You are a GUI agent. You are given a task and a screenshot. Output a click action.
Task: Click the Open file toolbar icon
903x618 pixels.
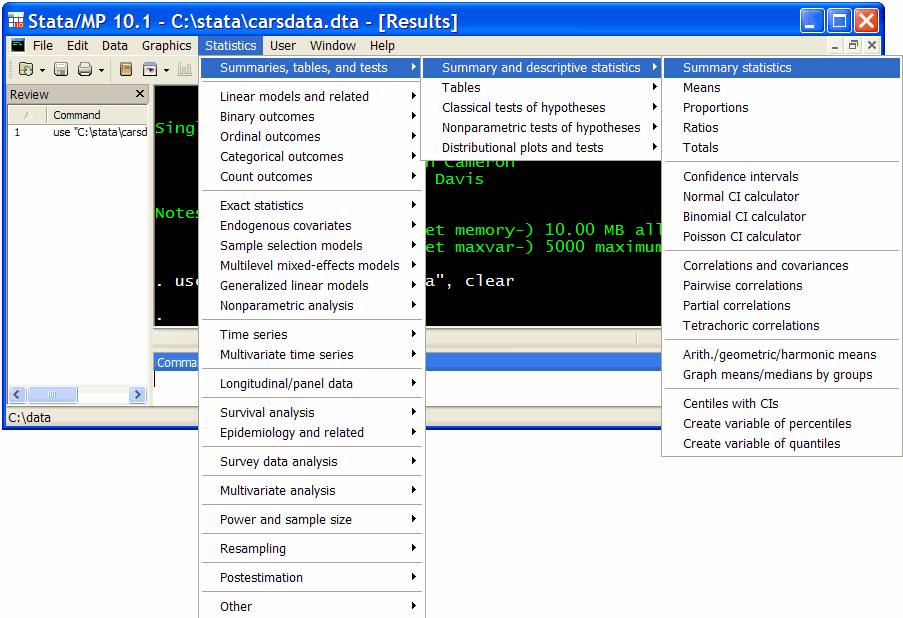click(x=25, y=69)
